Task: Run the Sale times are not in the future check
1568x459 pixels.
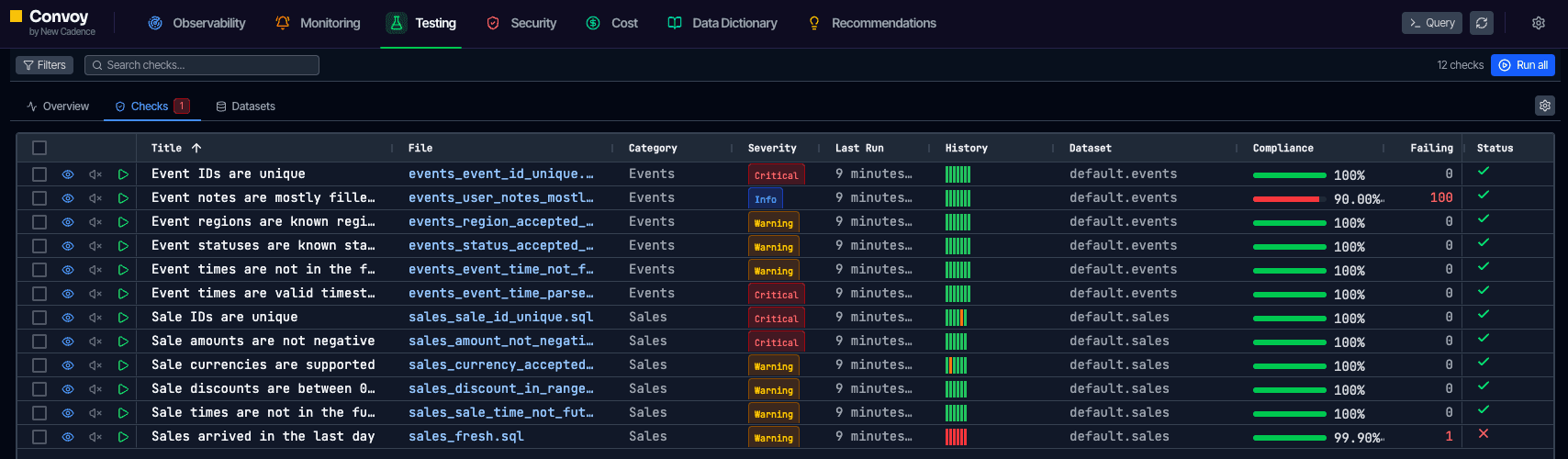Action: 123,413
